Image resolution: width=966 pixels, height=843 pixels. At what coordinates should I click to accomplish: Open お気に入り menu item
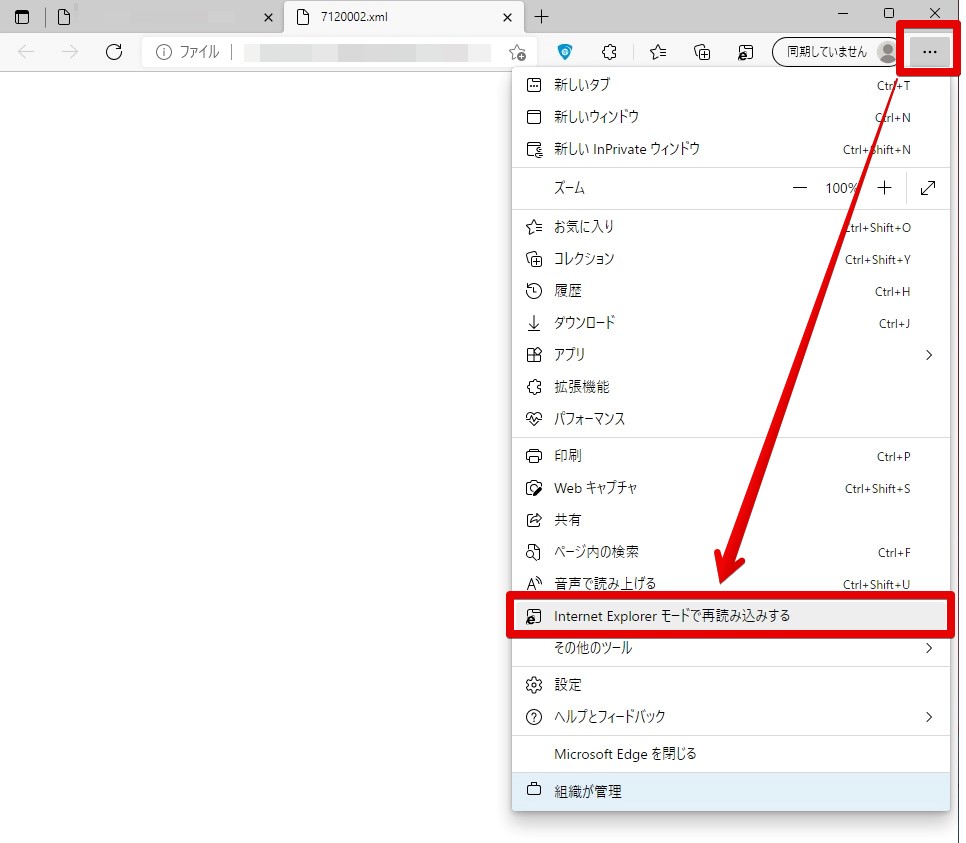pos(731,227)
